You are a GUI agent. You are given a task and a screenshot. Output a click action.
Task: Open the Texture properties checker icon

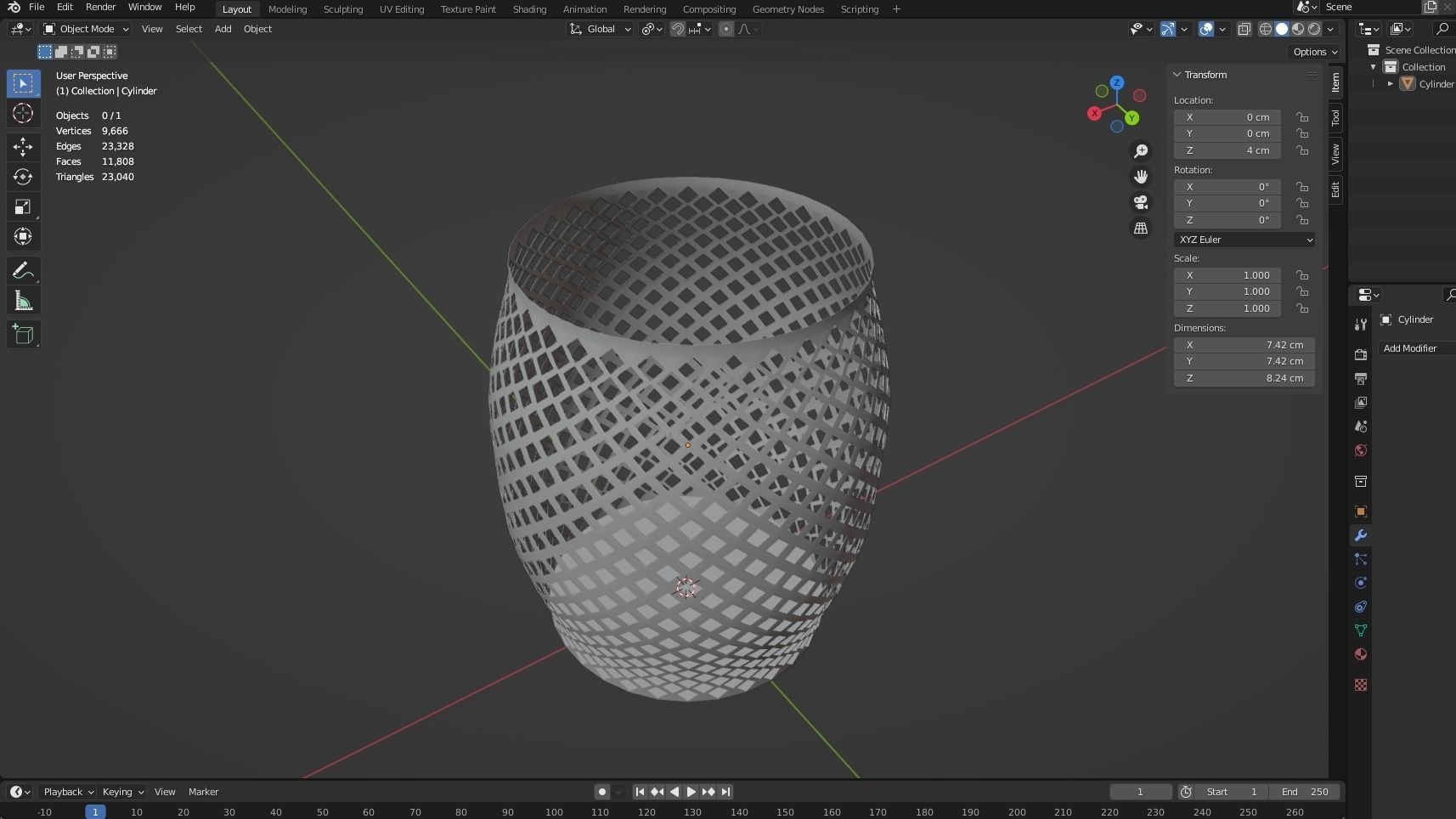point(1361,685)
